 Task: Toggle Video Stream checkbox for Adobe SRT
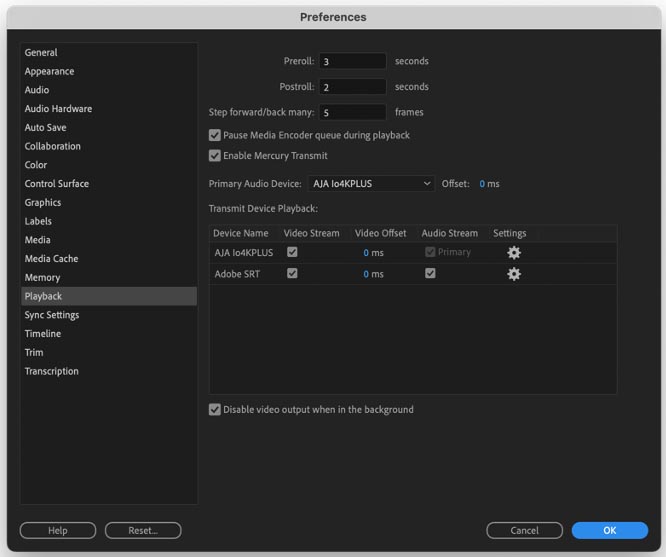pyautogui.click(x=292, y=273)
